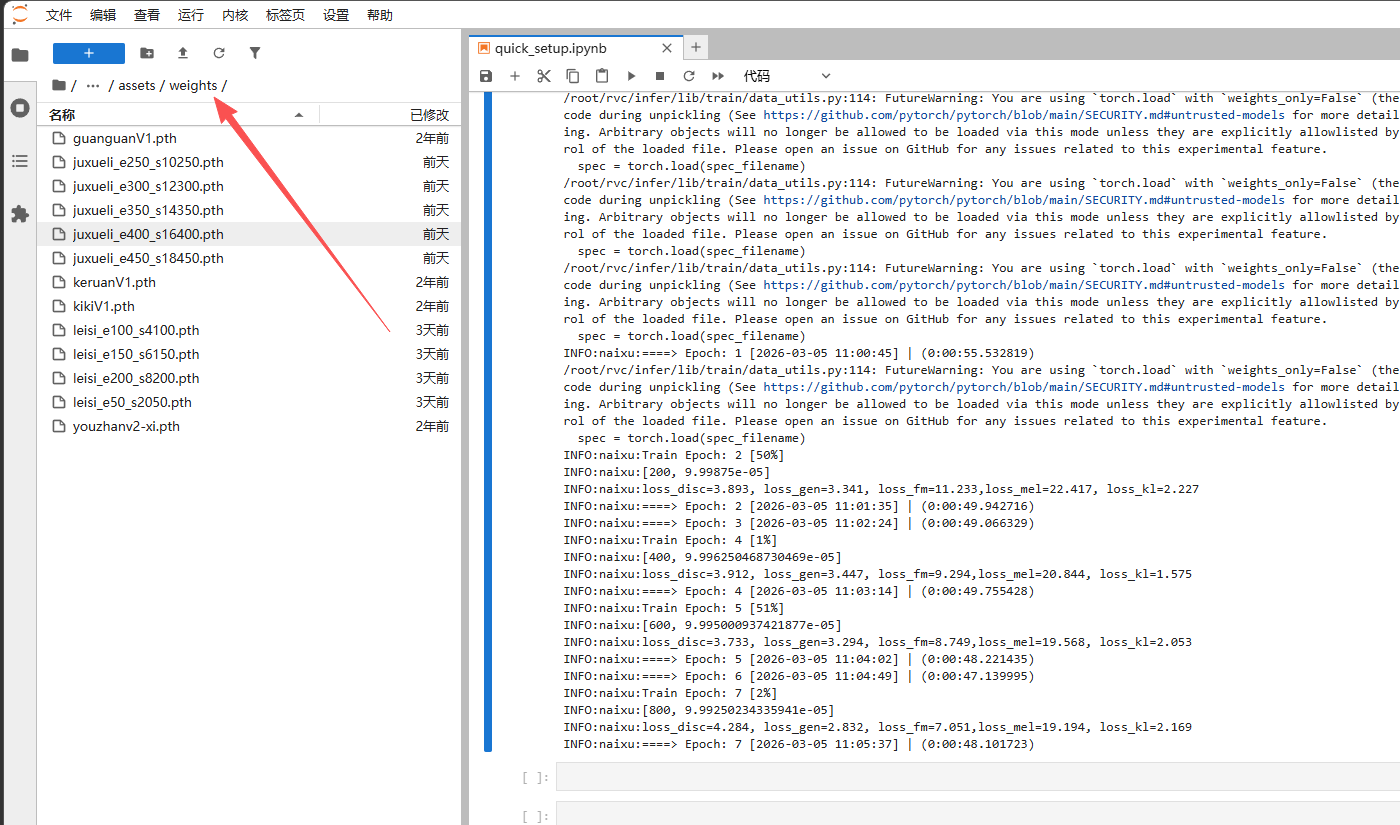Open the 设置 menu
The width and height of the screenshot is (1400, 825).
click(x=336, y=15)
